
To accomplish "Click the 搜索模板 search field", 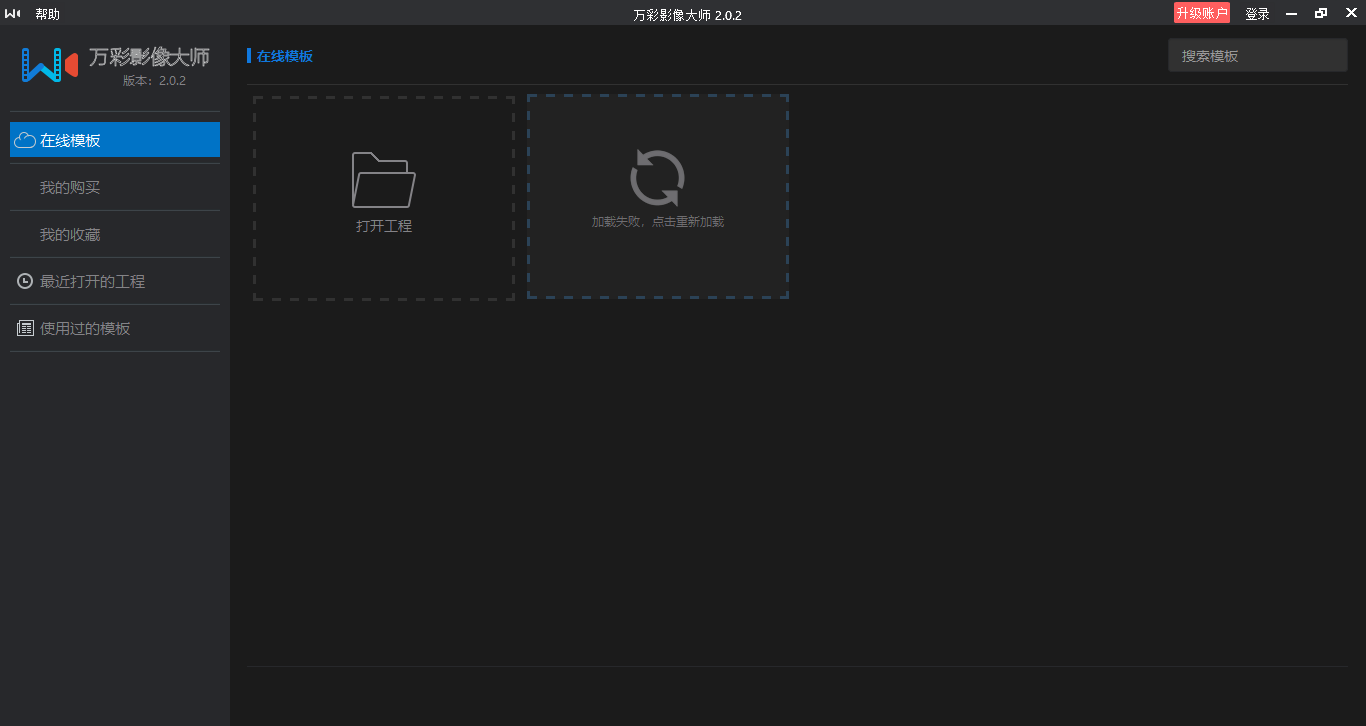I will pyautogui.click(x=1258, y=56).
